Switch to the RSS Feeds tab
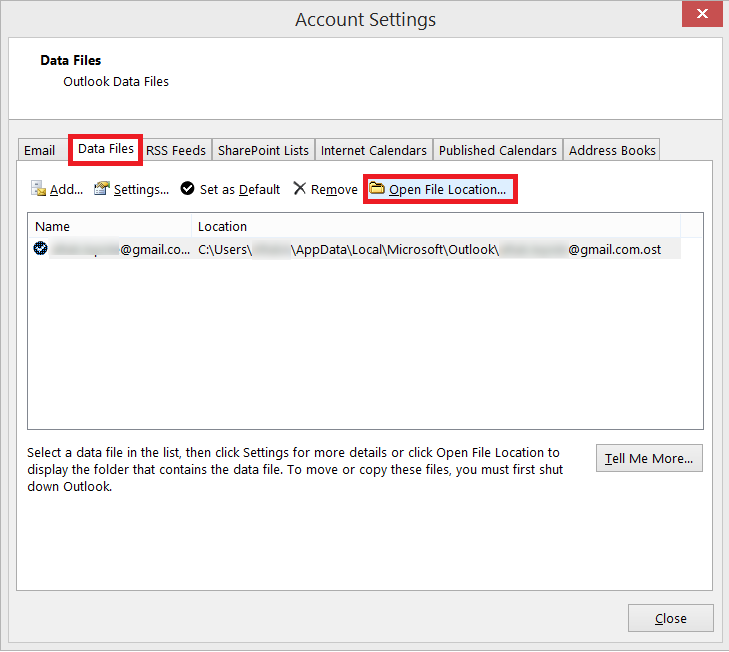 pos(176,150)
